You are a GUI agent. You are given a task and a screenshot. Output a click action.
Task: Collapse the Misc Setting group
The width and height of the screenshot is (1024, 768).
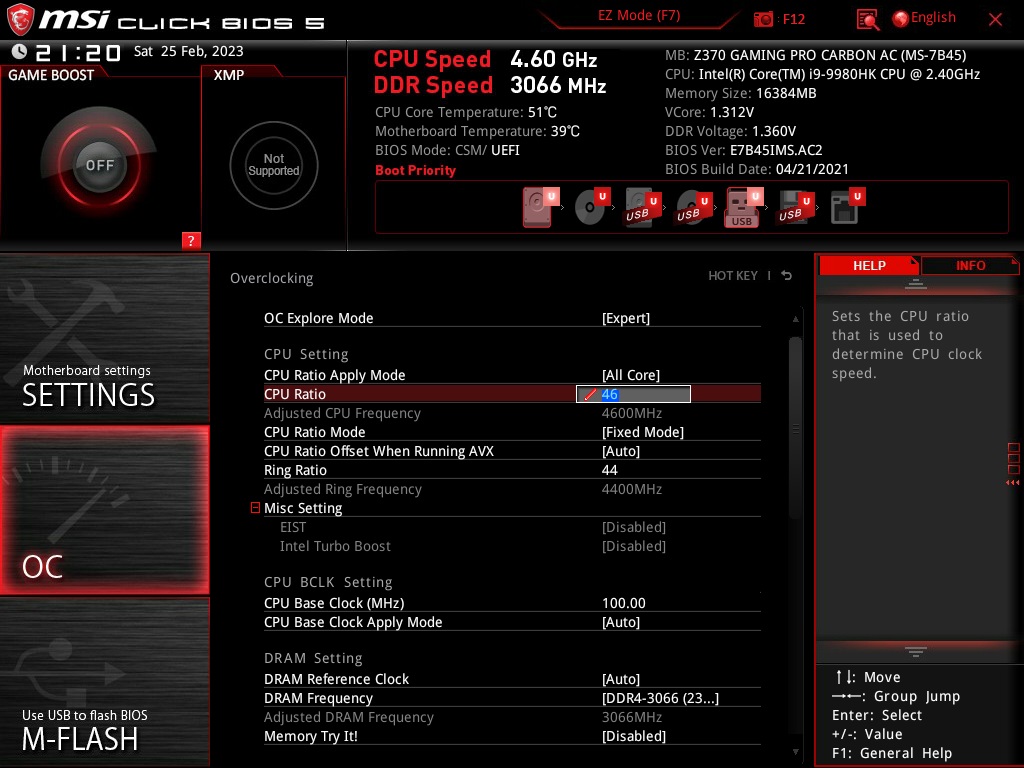(255, 507)
